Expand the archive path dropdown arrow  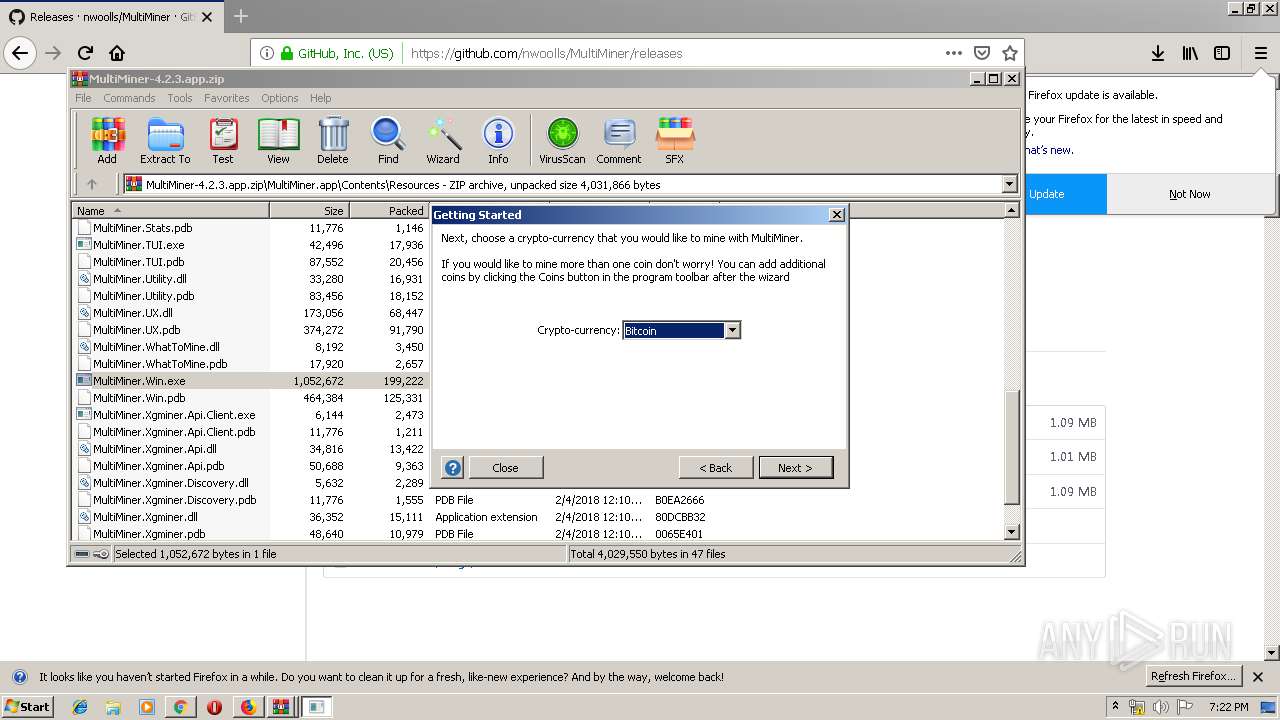pyautogui.click(x=1009, y=184)
